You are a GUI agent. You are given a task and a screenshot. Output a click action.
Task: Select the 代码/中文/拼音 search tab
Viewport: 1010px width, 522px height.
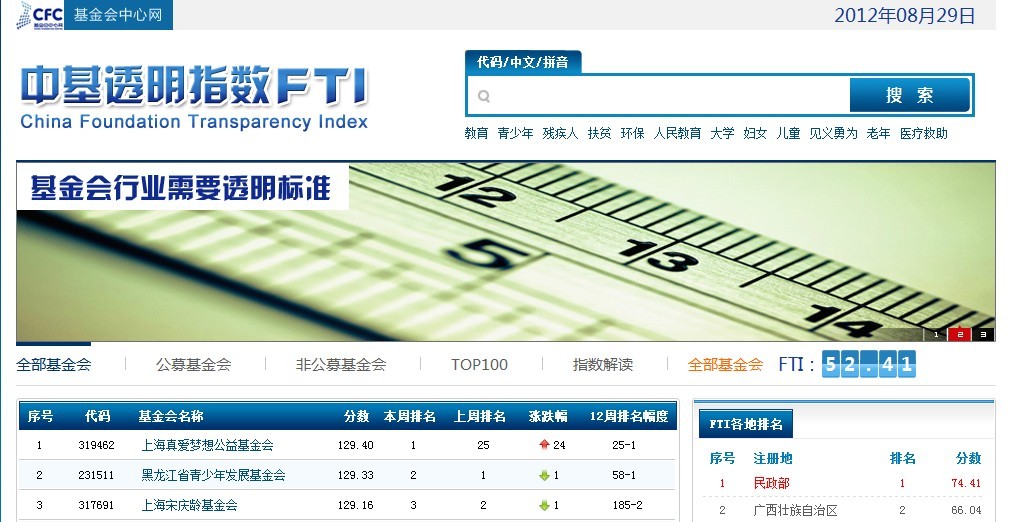click(523, 62)
